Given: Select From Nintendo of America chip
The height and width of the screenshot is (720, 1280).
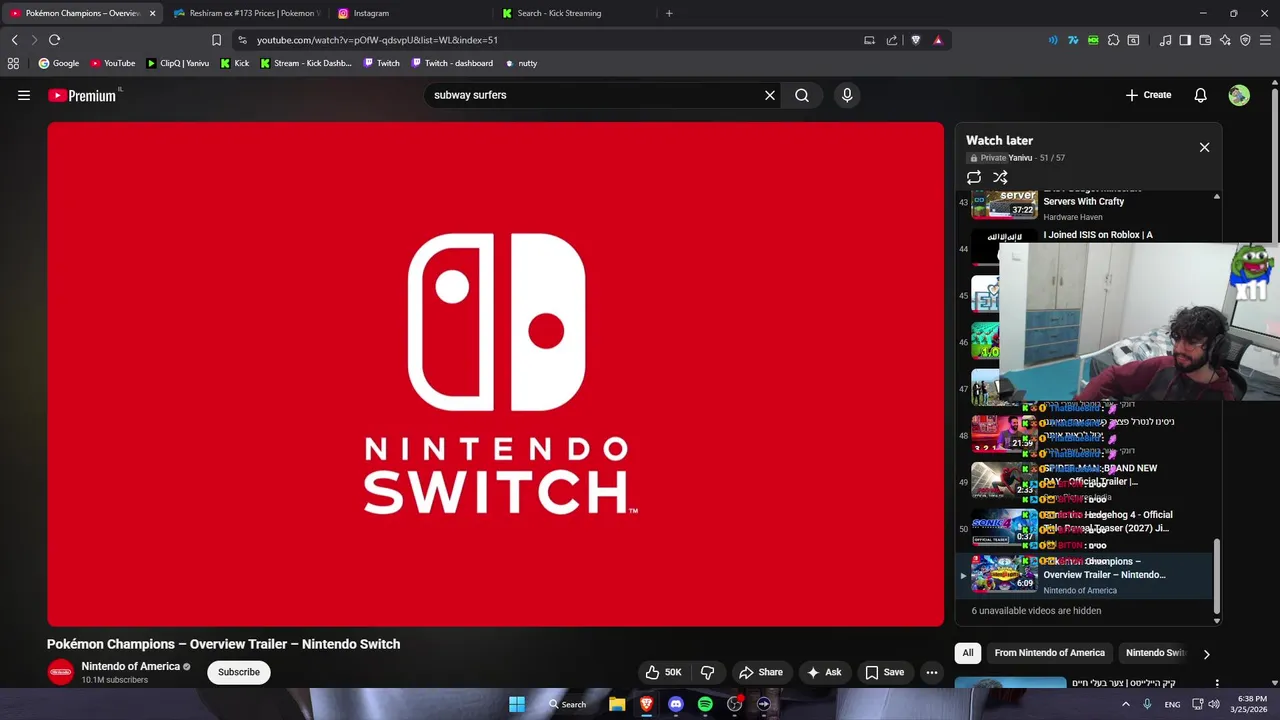Looking at the screenshot, I should (1049, 653).
